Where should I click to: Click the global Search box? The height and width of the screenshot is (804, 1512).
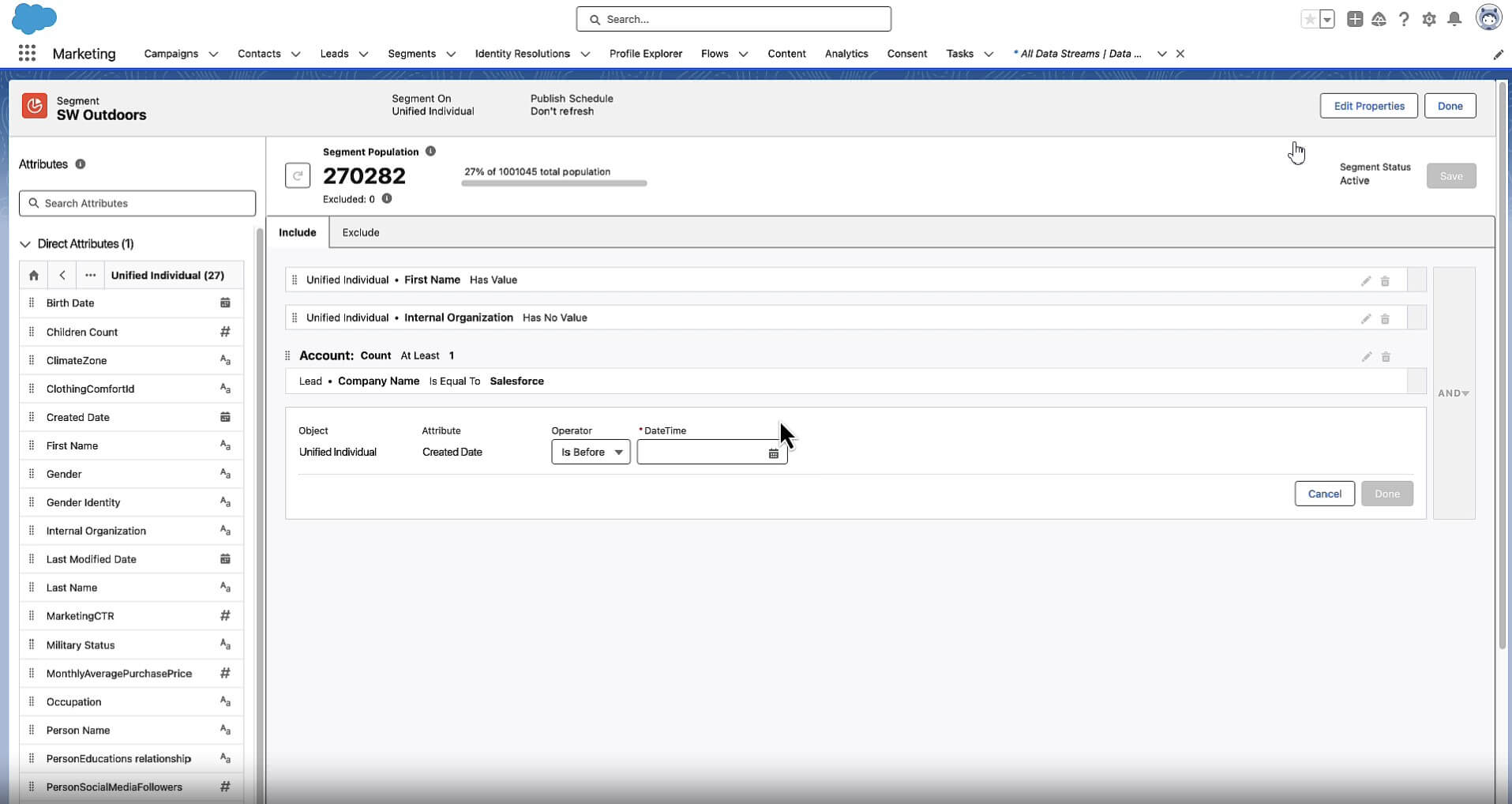click(733, 19)
